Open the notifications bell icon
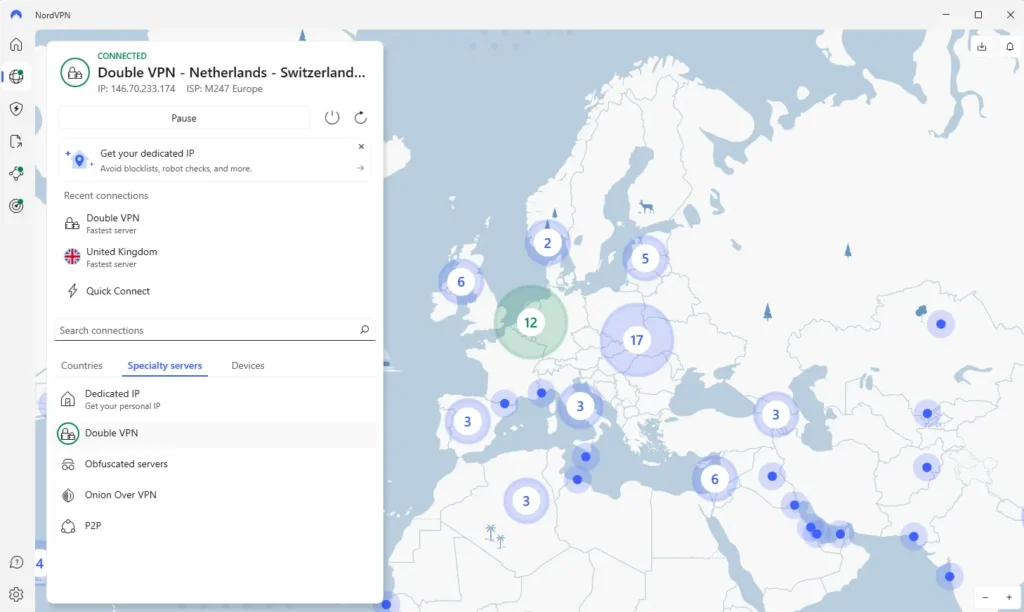The image size is (1024, 612). (1009, 47)
